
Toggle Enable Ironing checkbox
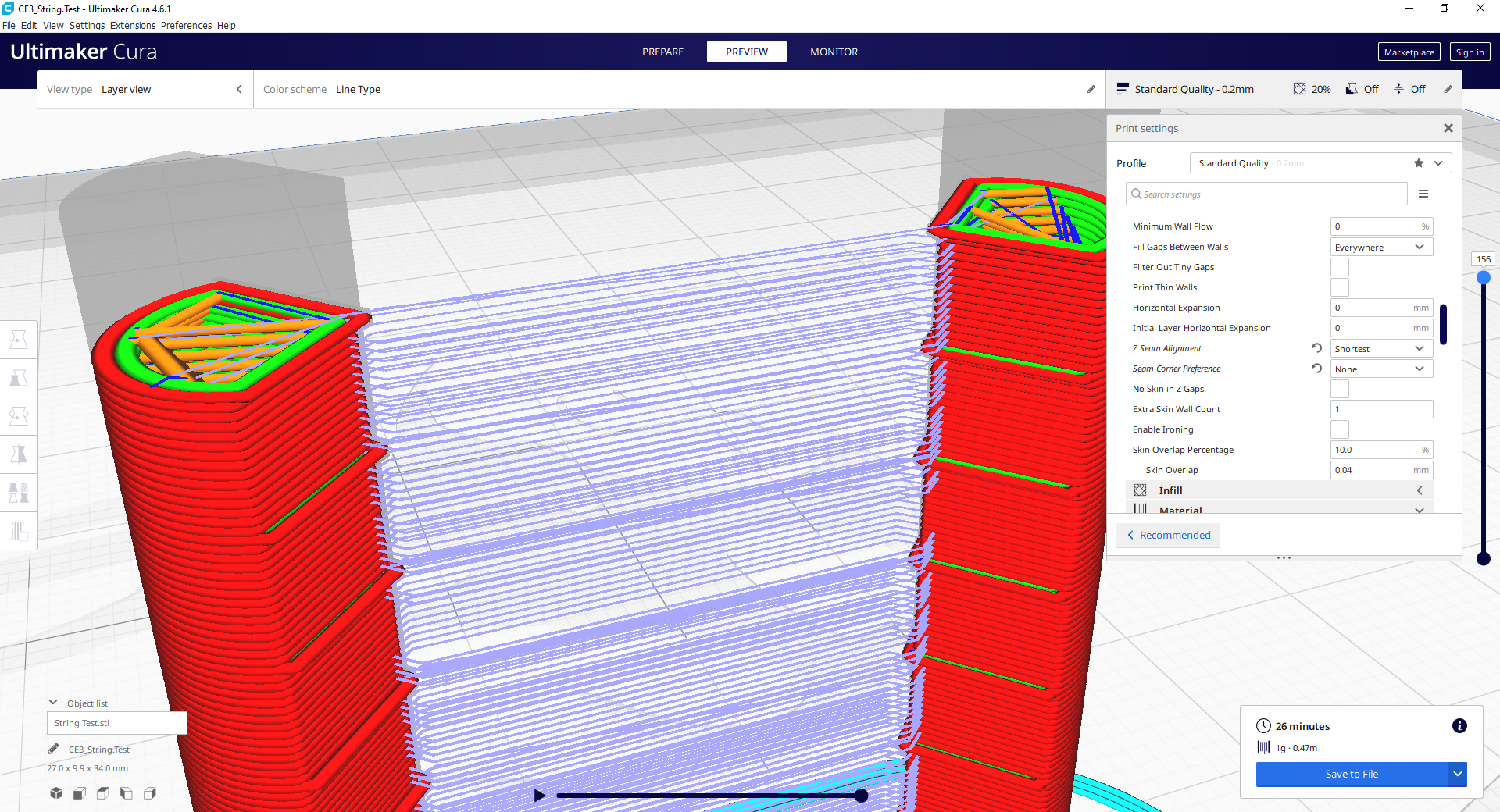[x=1340, y=429]
